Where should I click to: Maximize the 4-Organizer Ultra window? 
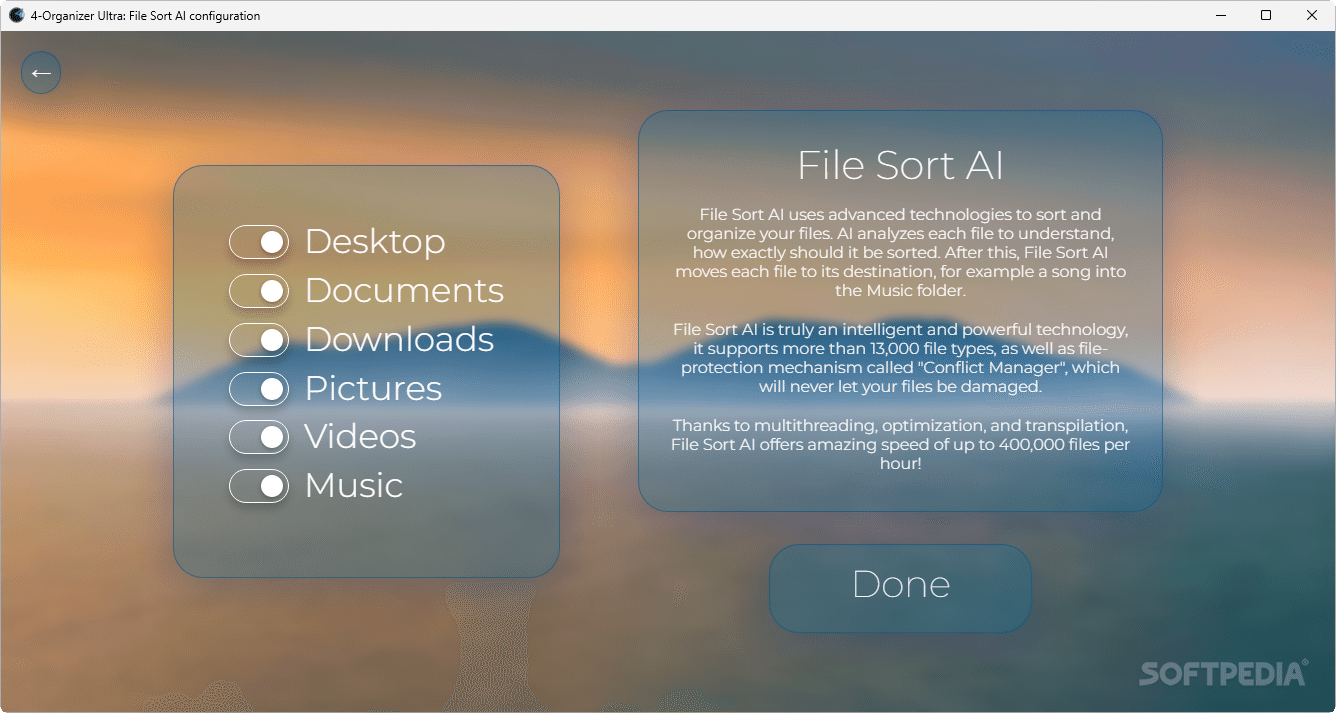(1266, 15)
